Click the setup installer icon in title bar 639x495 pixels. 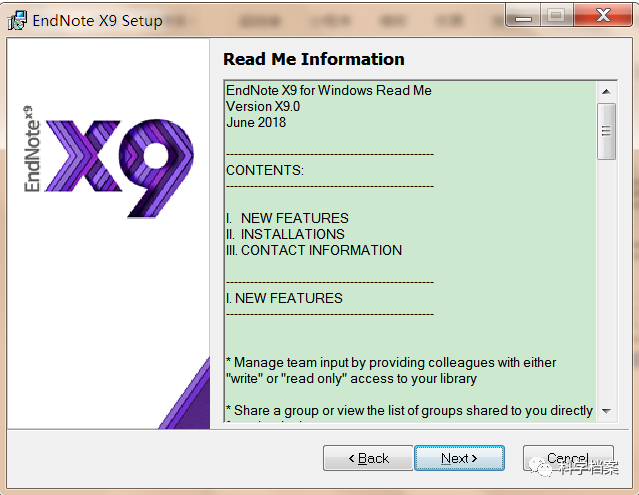18,20
